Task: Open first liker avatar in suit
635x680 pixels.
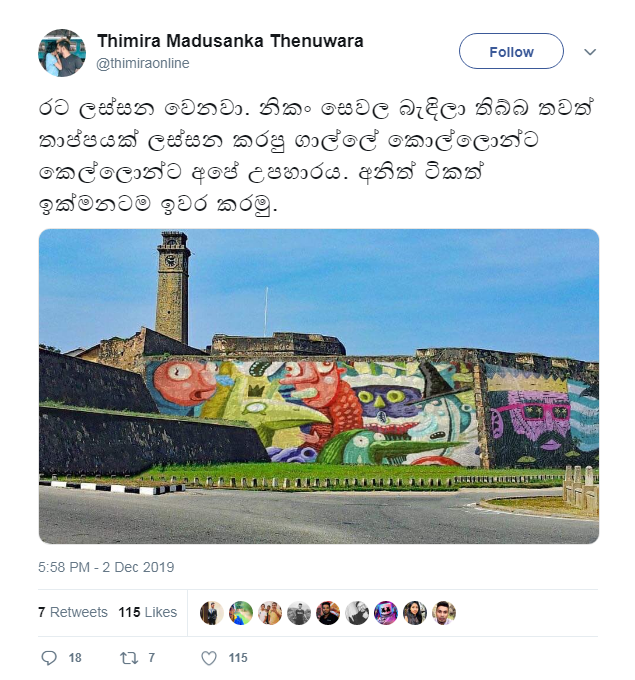Action: point(212,613)
